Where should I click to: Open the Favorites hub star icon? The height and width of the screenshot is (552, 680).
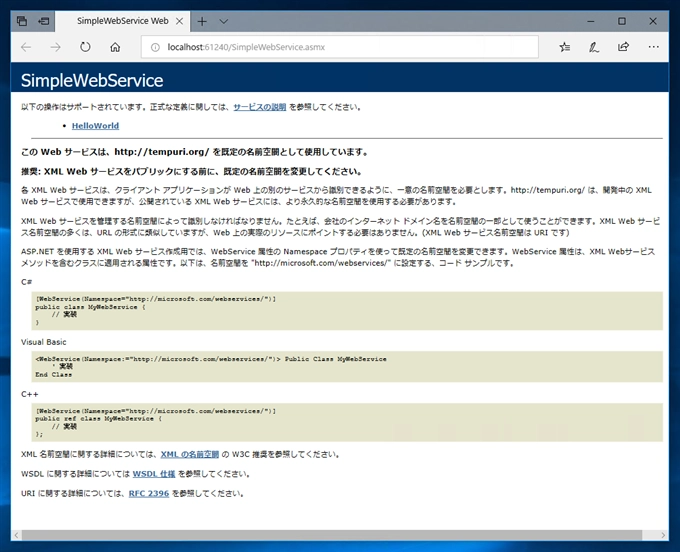coord(565,47)
